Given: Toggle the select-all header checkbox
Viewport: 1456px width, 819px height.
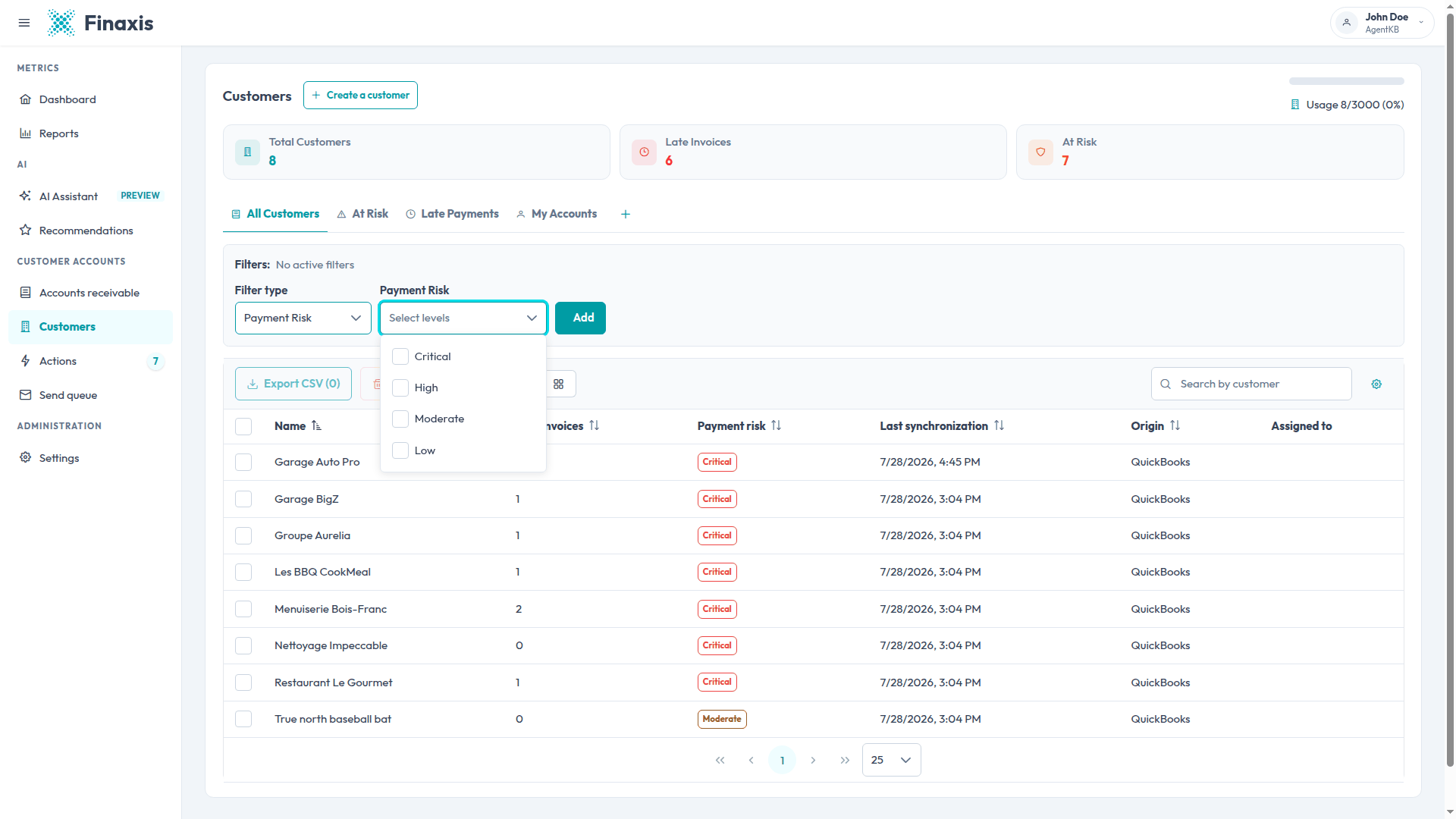Looking at the screenshot, I should (243, 426).
